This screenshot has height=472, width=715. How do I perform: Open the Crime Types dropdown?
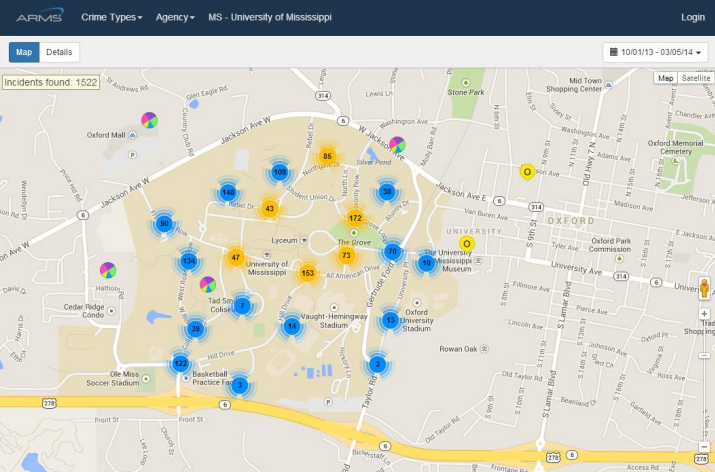tap(112, 17)
